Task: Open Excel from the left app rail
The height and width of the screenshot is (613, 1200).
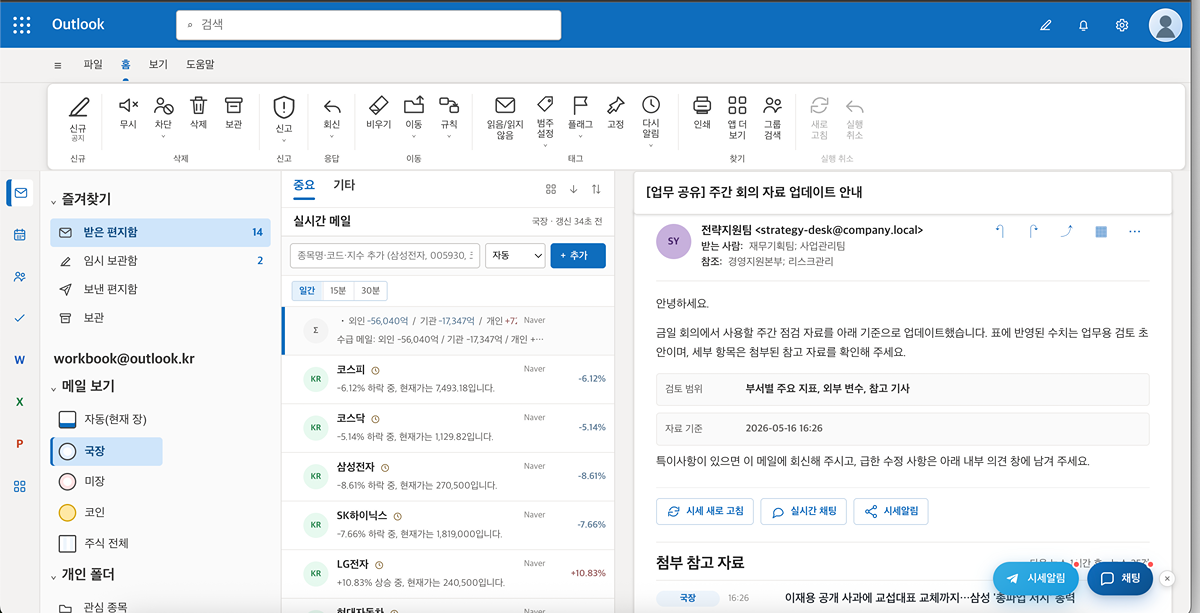Action: pyautogui.click(x=20, y=402)
